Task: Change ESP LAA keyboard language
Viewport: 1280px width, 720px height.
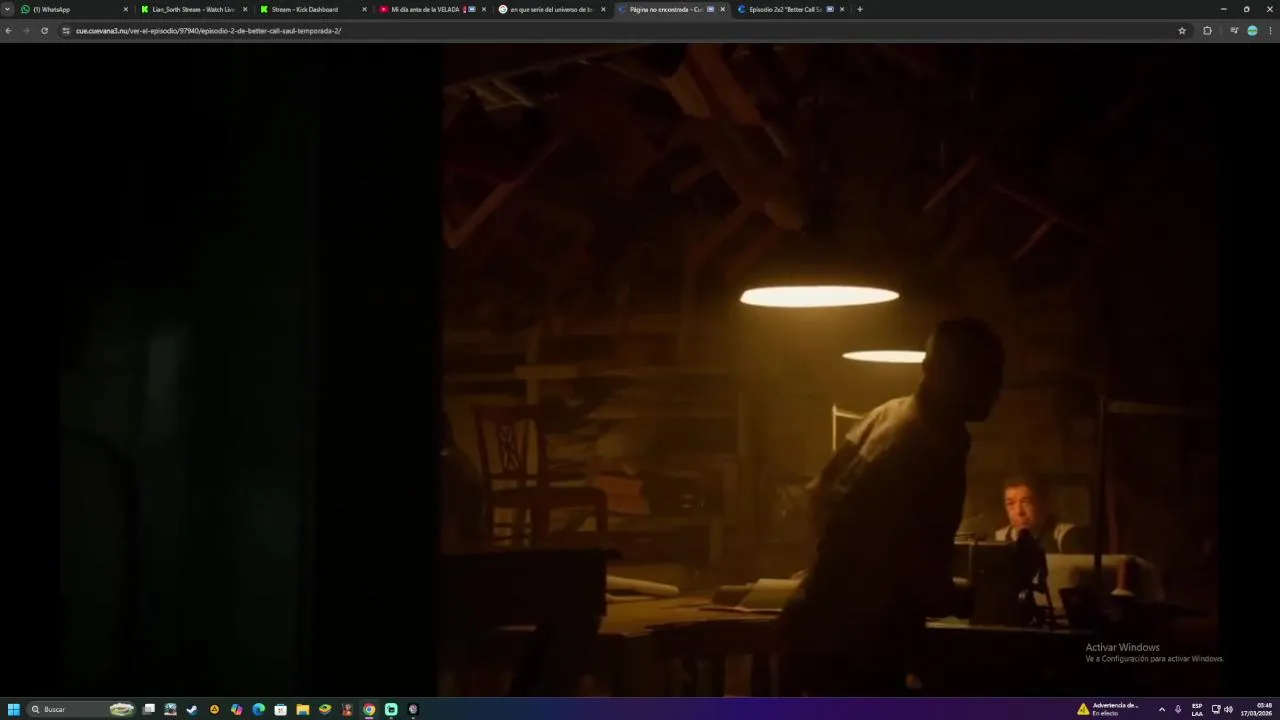Action: coord(1197,709)
